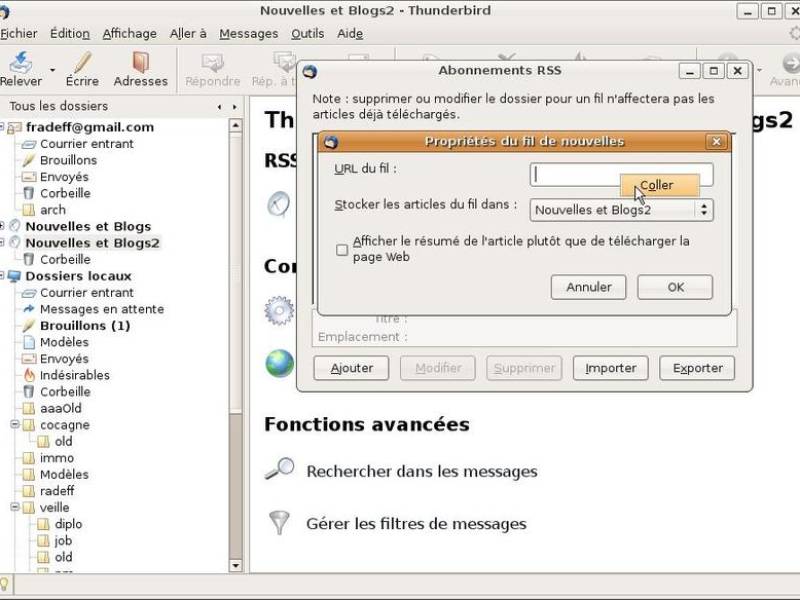Image resolution: width=800 pixels, height=600 pixels.
Task: Click the folder pane scroll up arrow
Action: click(235, 124)
